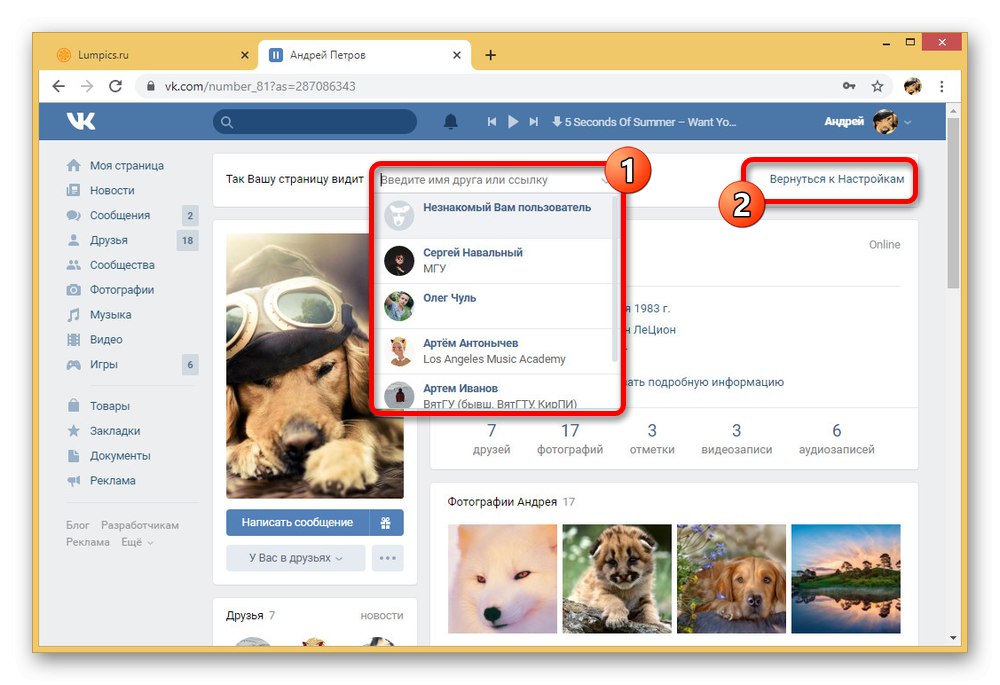Click Вернуться к Настройкам link
The width and height of the screenshot is (1000, 685).
[837, 179]
